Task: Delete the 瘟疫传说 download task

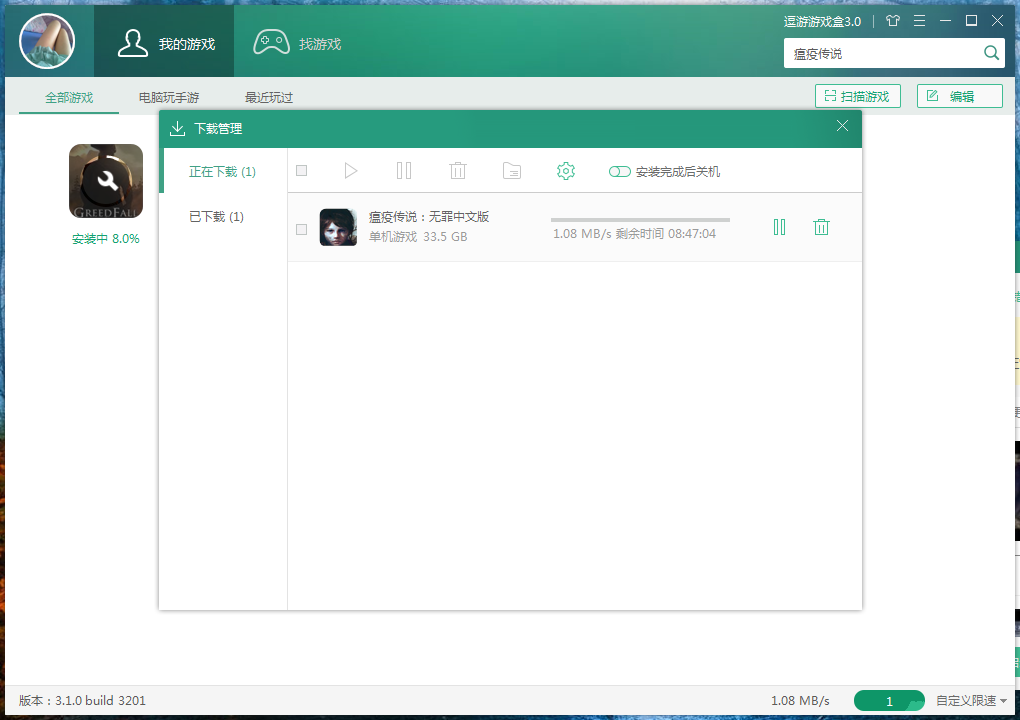Action: pos(822,227)
